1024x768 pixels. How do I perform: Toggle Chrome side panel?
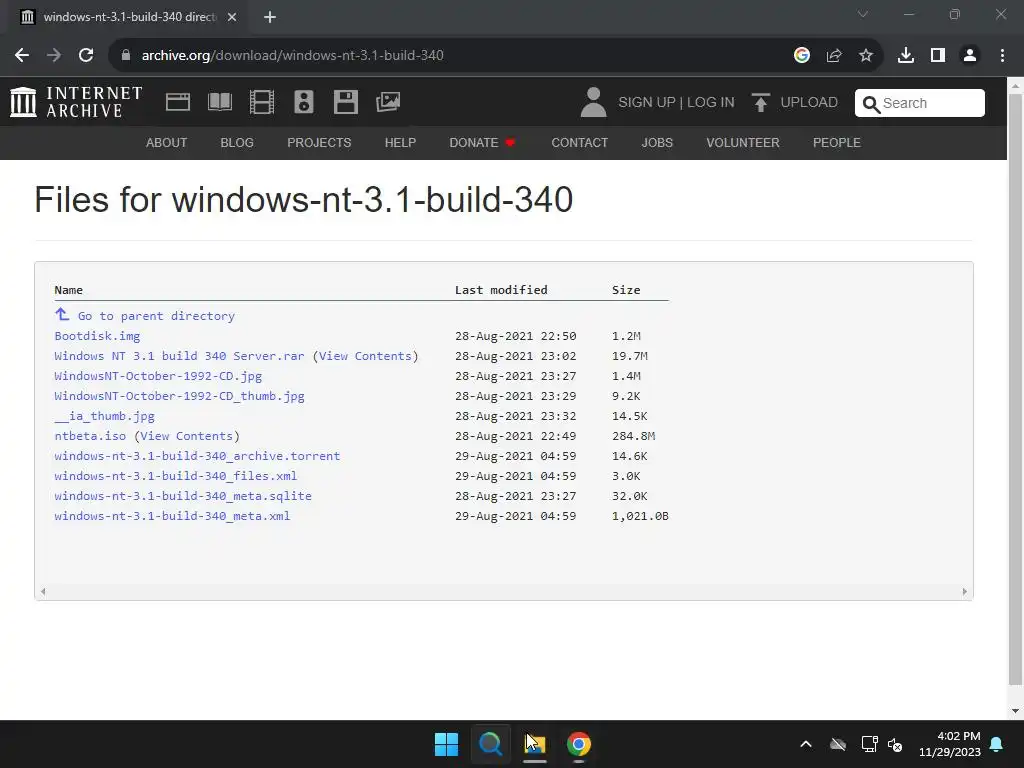point(938,55)
